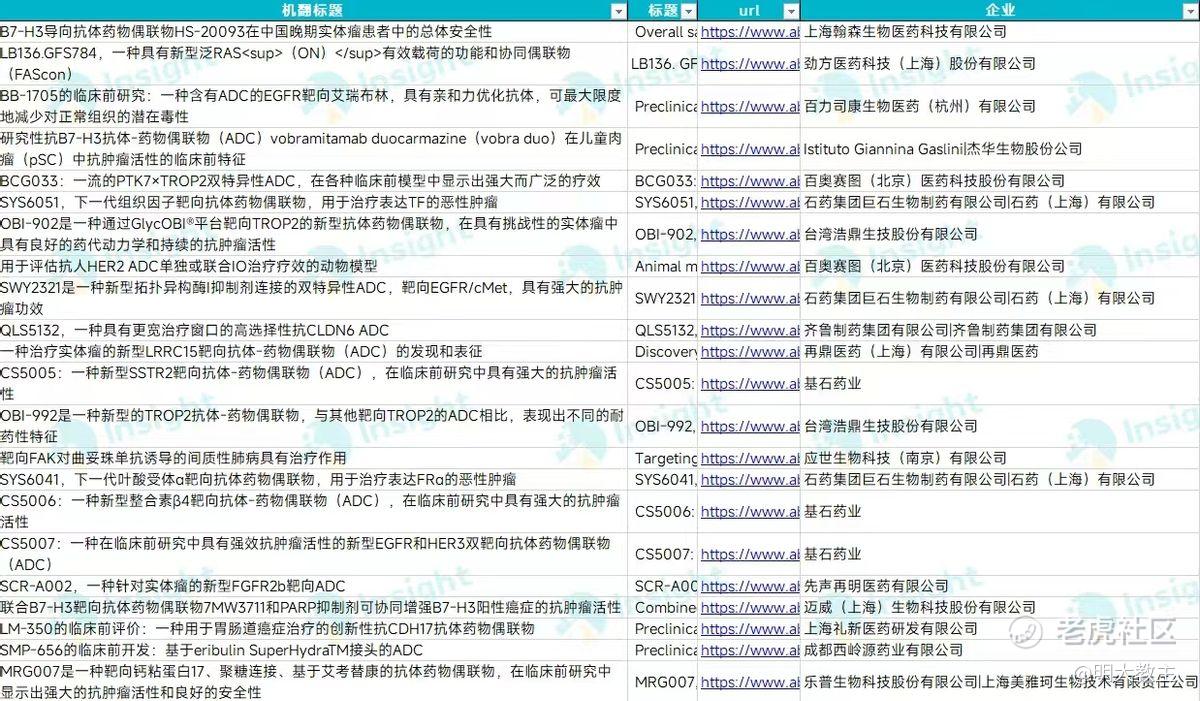Open the url link in the LRRC15 Discovery row

750,352
